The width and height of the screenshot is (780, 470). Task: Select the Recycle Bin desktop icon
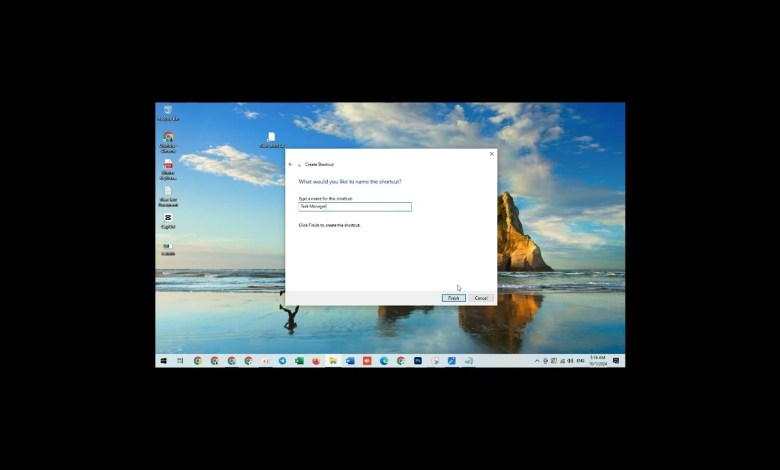pyautogui.click(x=168, y=113)
